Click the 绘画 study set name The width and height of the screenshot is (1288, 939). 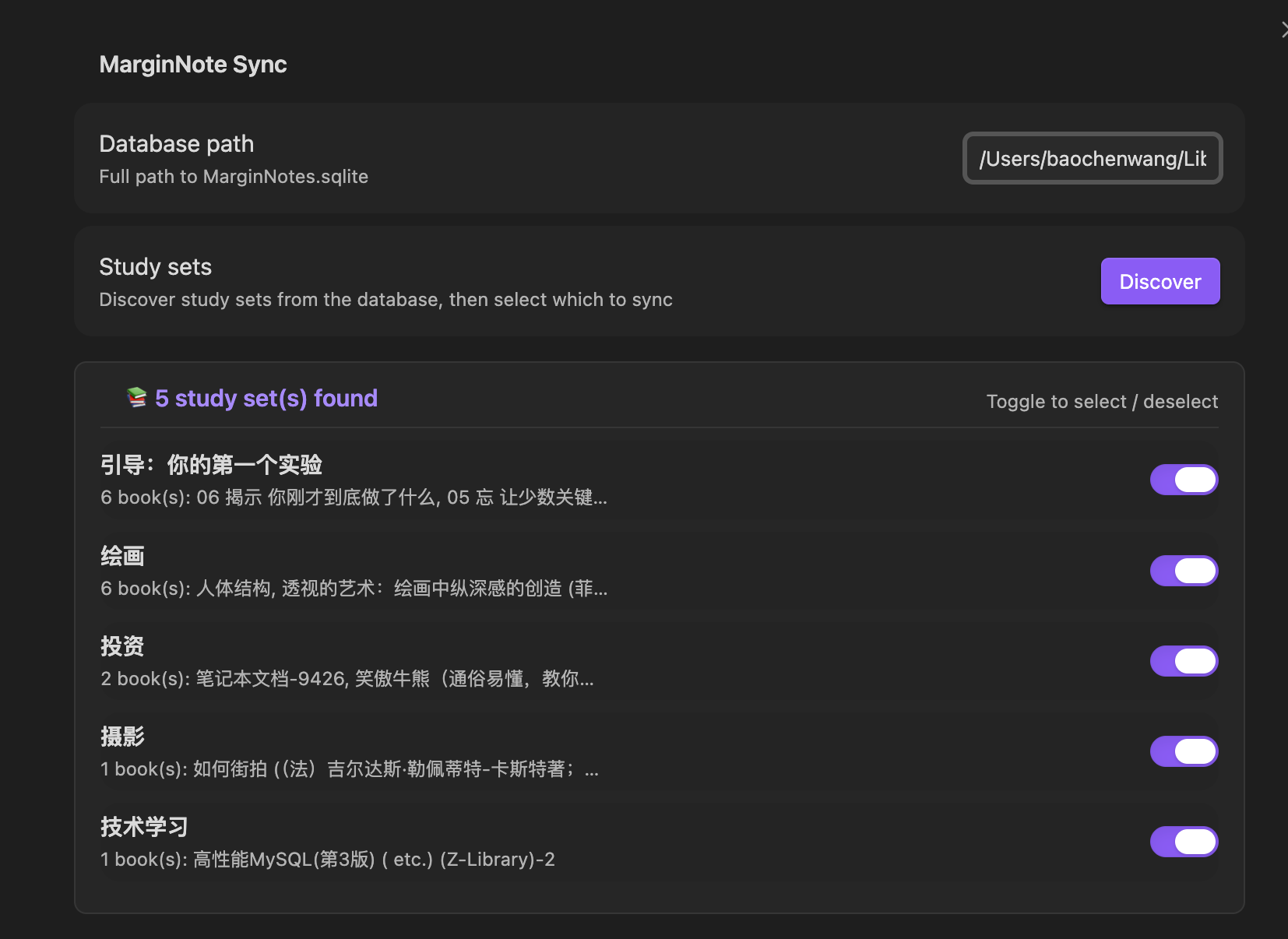[122, 556]
